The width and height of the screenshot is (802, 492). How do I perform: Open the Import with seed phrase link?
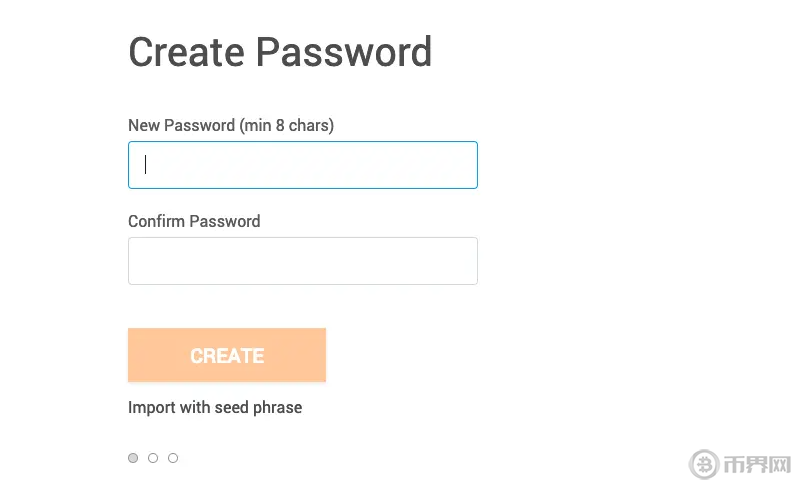tap(215, 408)
